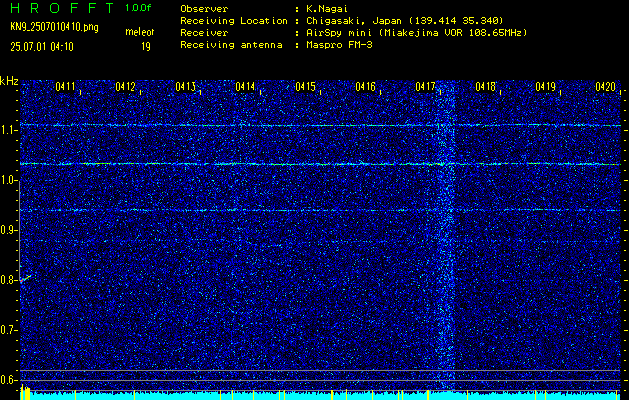Click the bright carrier line near 1.03 kHz
629x400 pixels.
[320, 164]
